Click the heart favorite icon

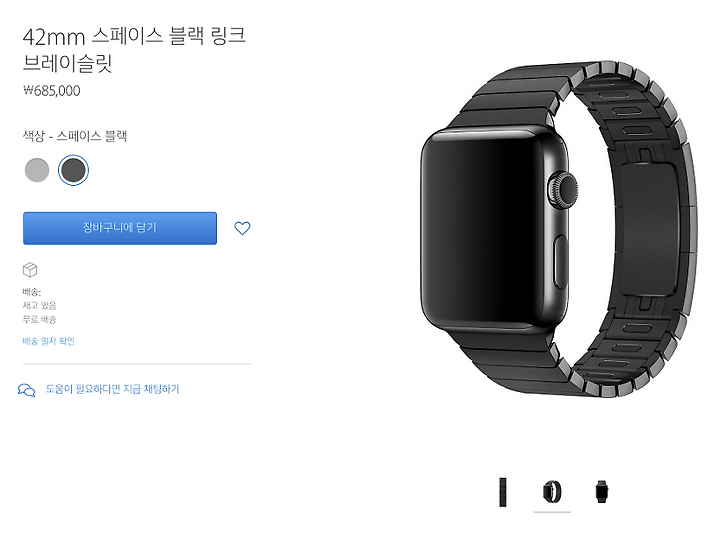click(242, 228)
